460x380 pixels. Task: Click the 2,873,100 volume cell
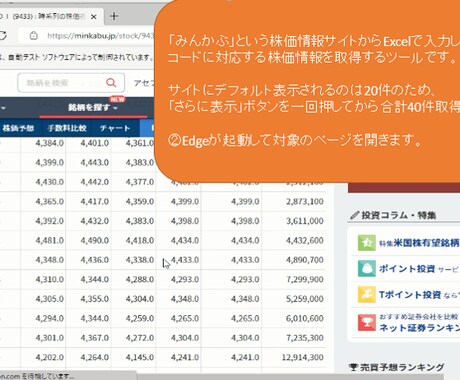click(x=305, y=201)
